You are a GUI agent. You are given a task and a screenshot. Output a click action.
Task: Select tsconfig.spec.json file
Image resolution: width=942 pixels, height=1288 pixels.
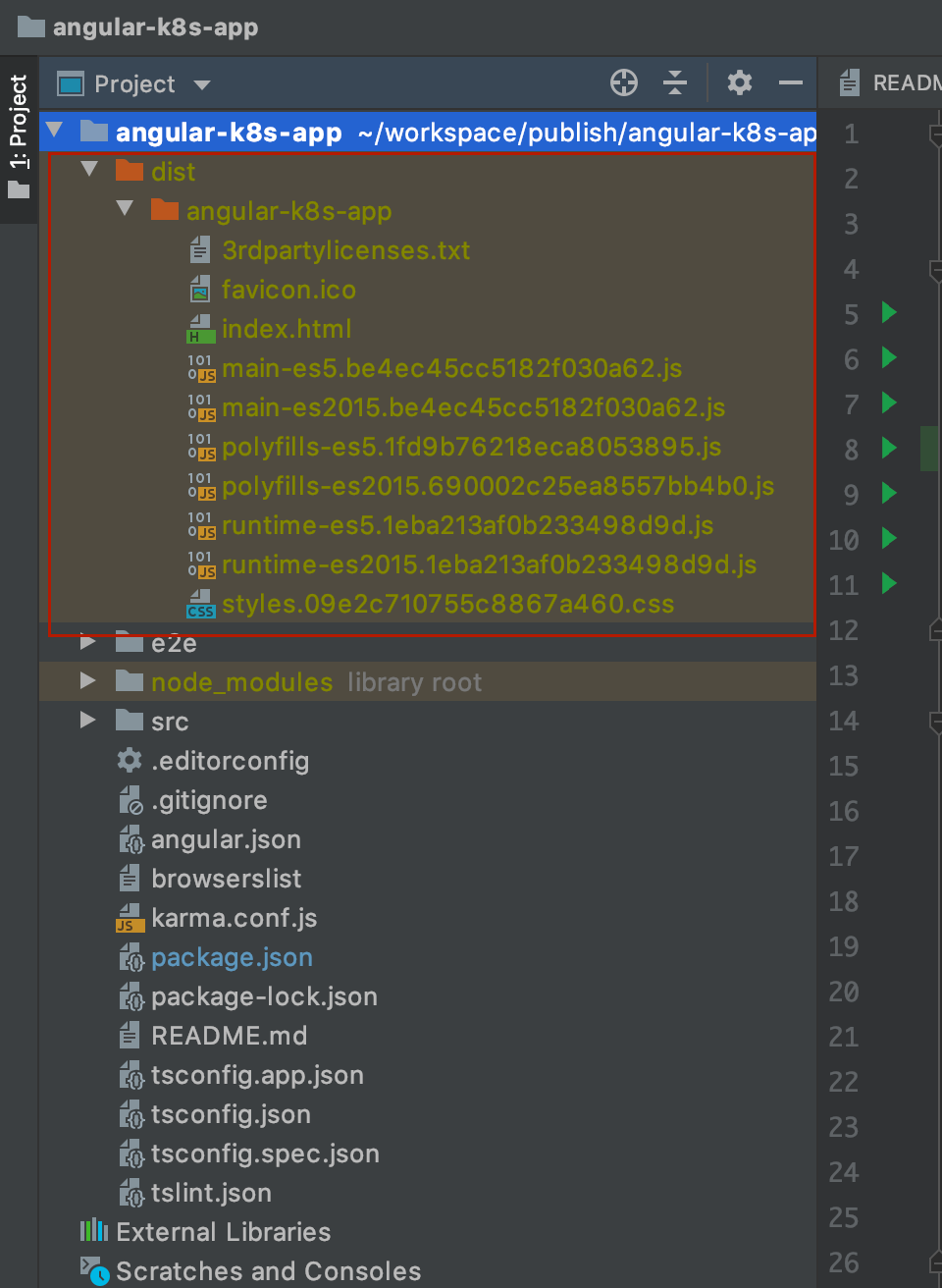(x=265, y=1154)
